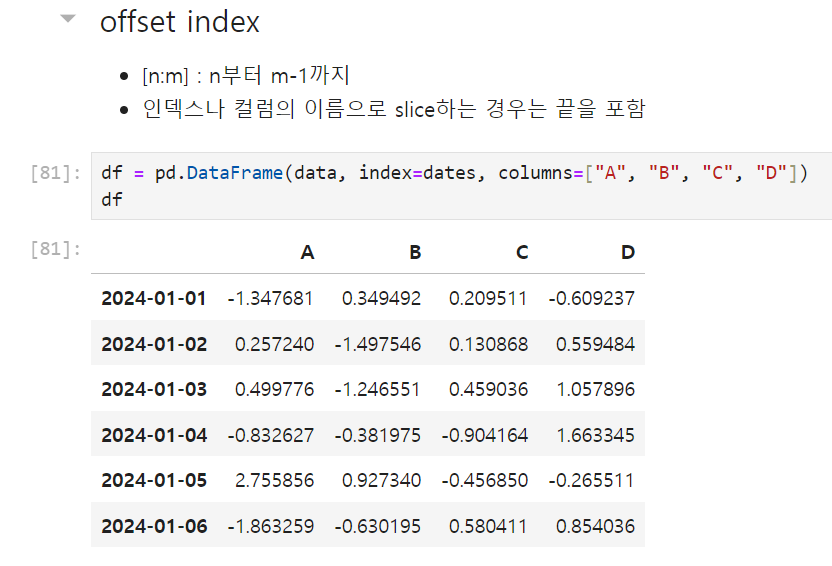This screenshot has width=832, height=566.
Task: Click the slice bullet describing end inclusion
Action: pos(394,109)
